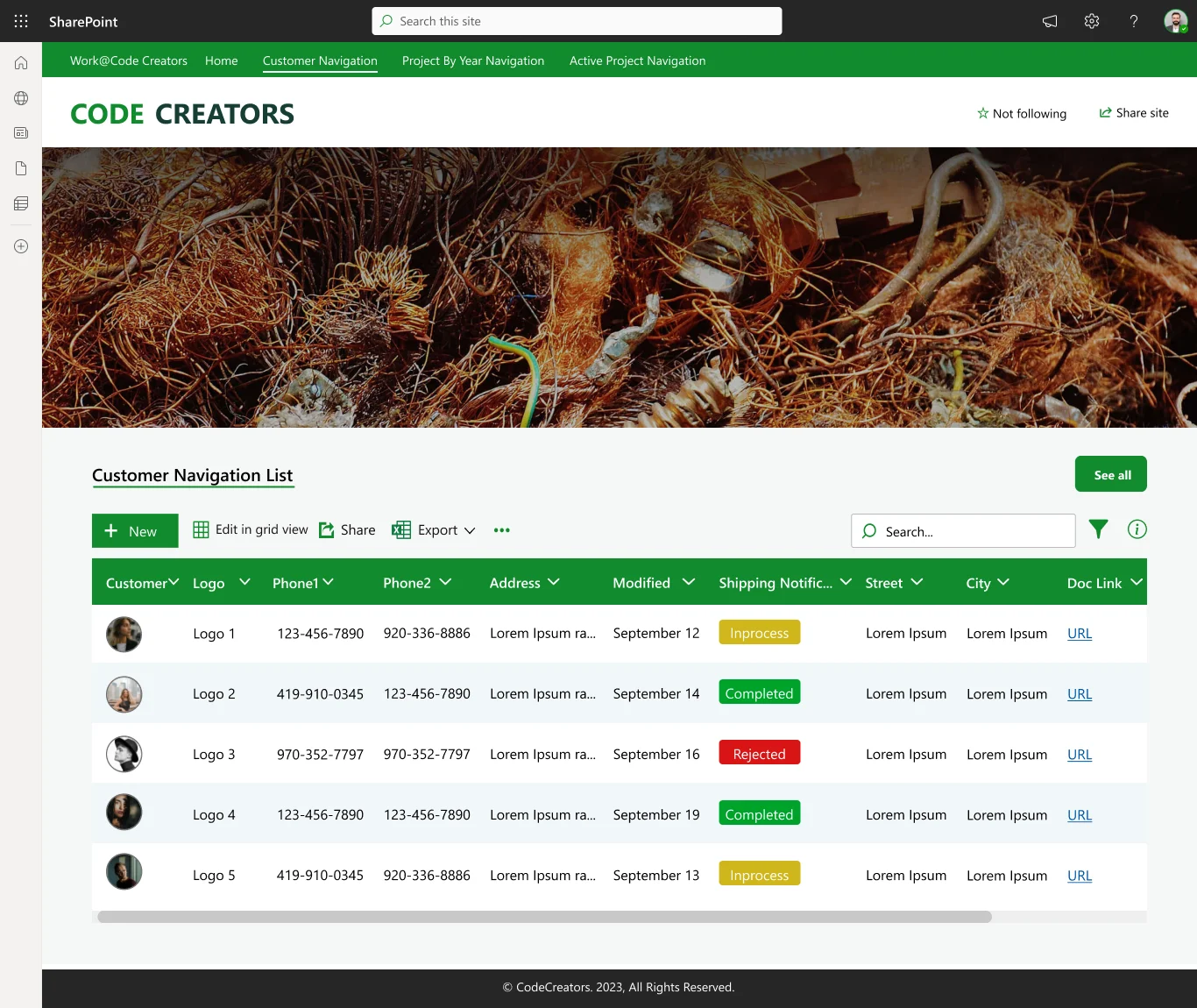Toggle the Not following star
The height and width of the screenshot is (1008, 1197).
pos(1021,113)
